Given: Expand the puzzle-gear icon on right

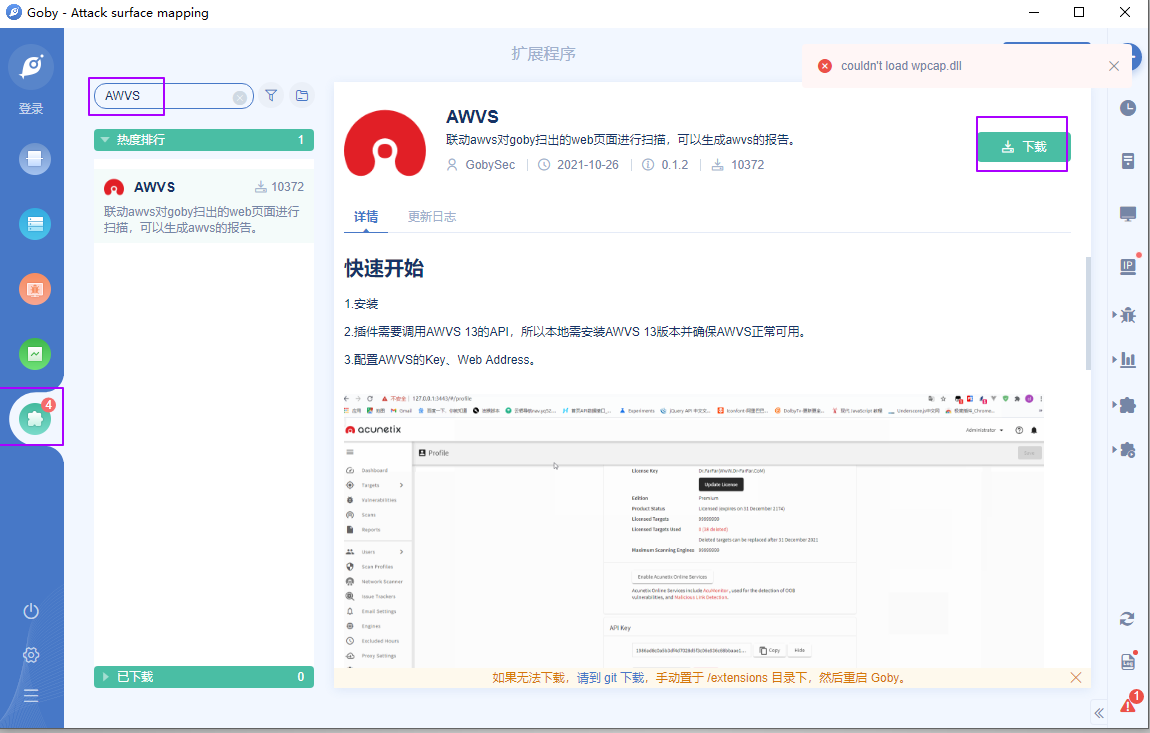Looking at the screenshot, I should 1128,450.
